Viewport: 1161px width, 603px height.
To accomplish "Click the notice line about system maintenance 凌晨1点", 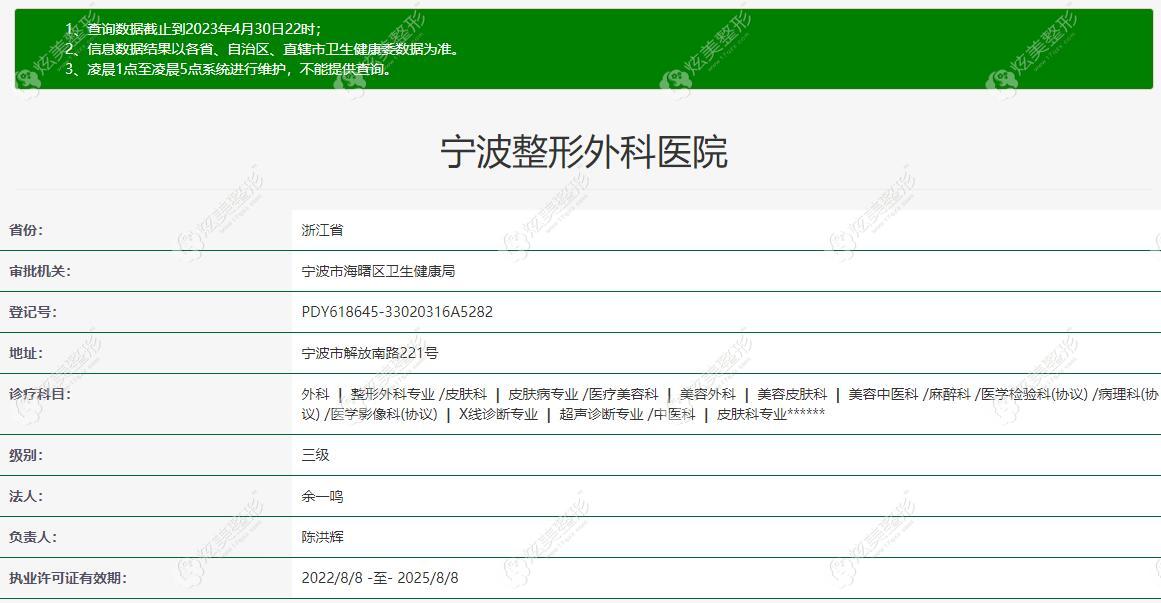I will 228,70.
